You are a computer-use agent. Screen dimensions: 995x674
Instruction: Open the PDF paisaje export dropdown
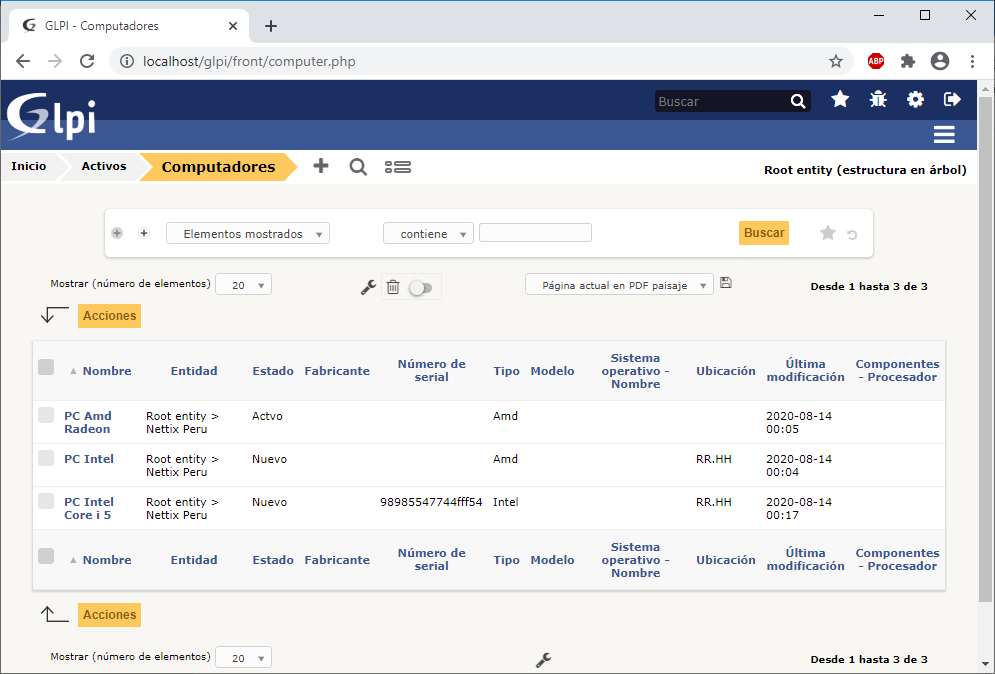[619, 285]
